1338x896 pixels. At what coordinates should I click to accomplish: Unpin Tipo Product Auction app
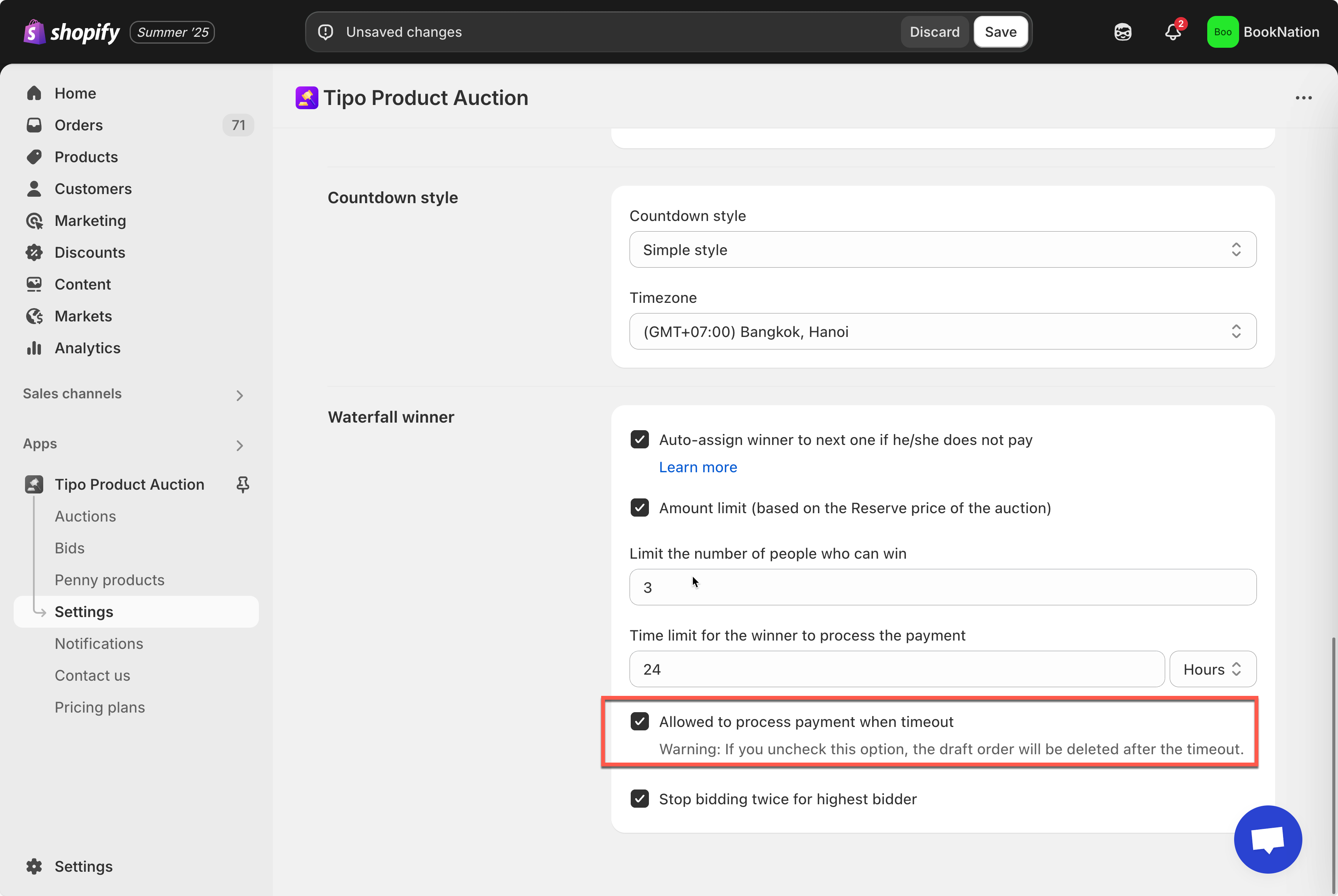pos(243,484)
